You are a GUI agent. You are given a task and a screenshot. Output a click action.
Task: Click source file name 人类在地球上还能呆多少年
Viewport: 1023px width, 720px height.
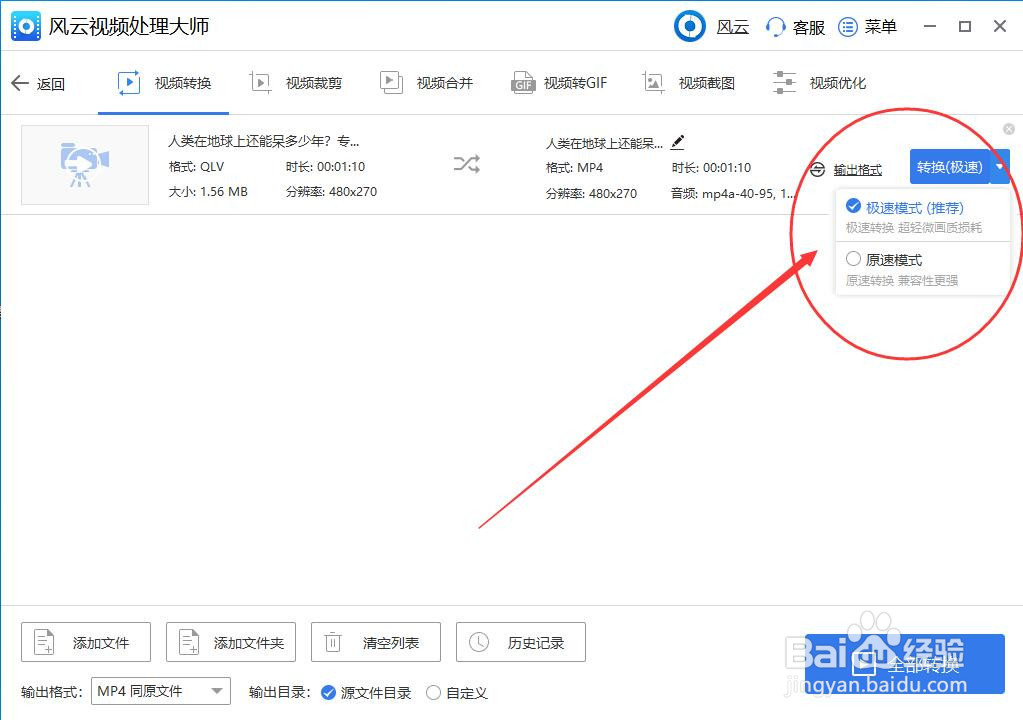click(x=264, y=140)
